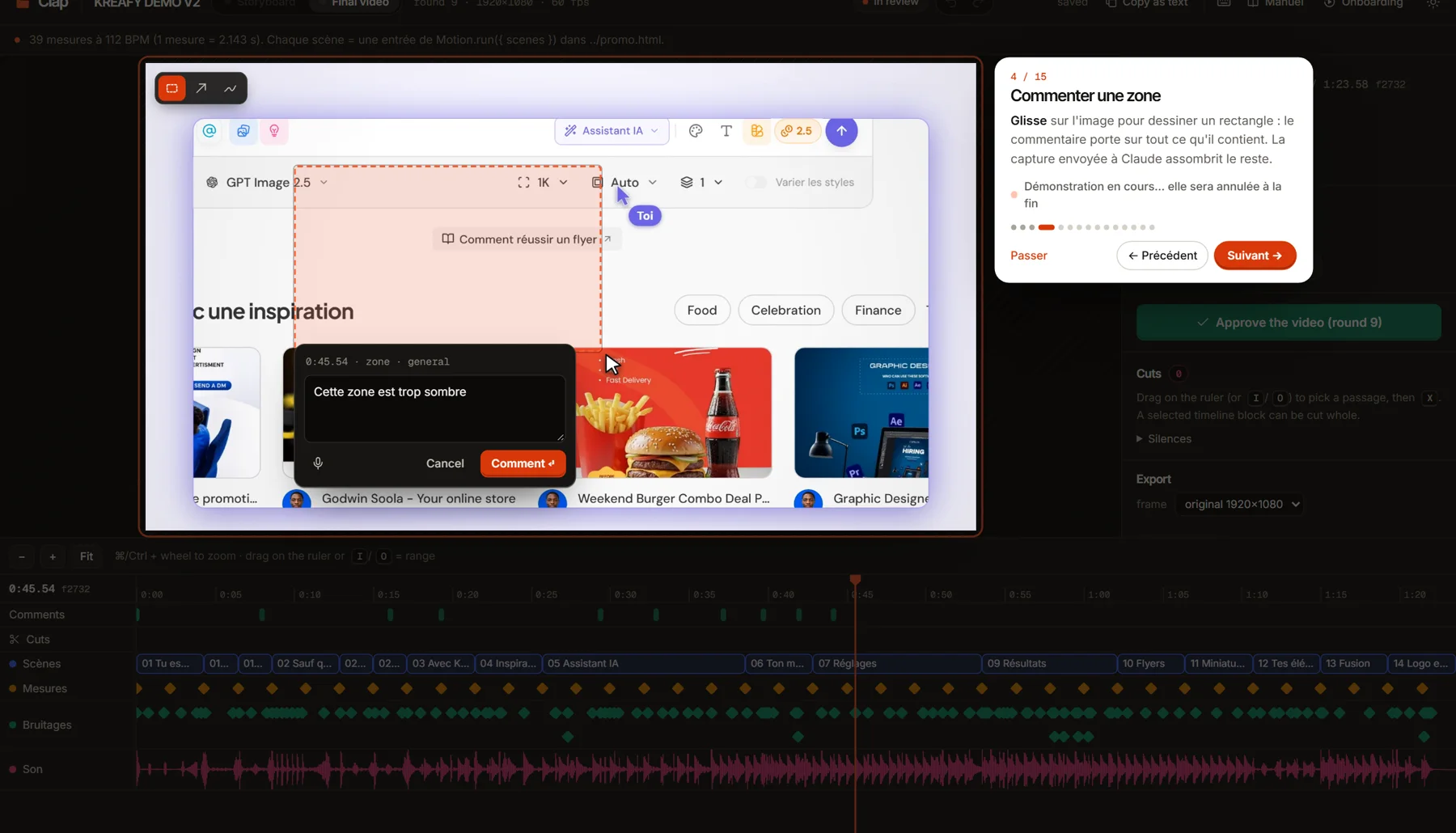This screenshot has width=1456, height=833.
Task: Select the Finance category chip
Action: [878, 310]
